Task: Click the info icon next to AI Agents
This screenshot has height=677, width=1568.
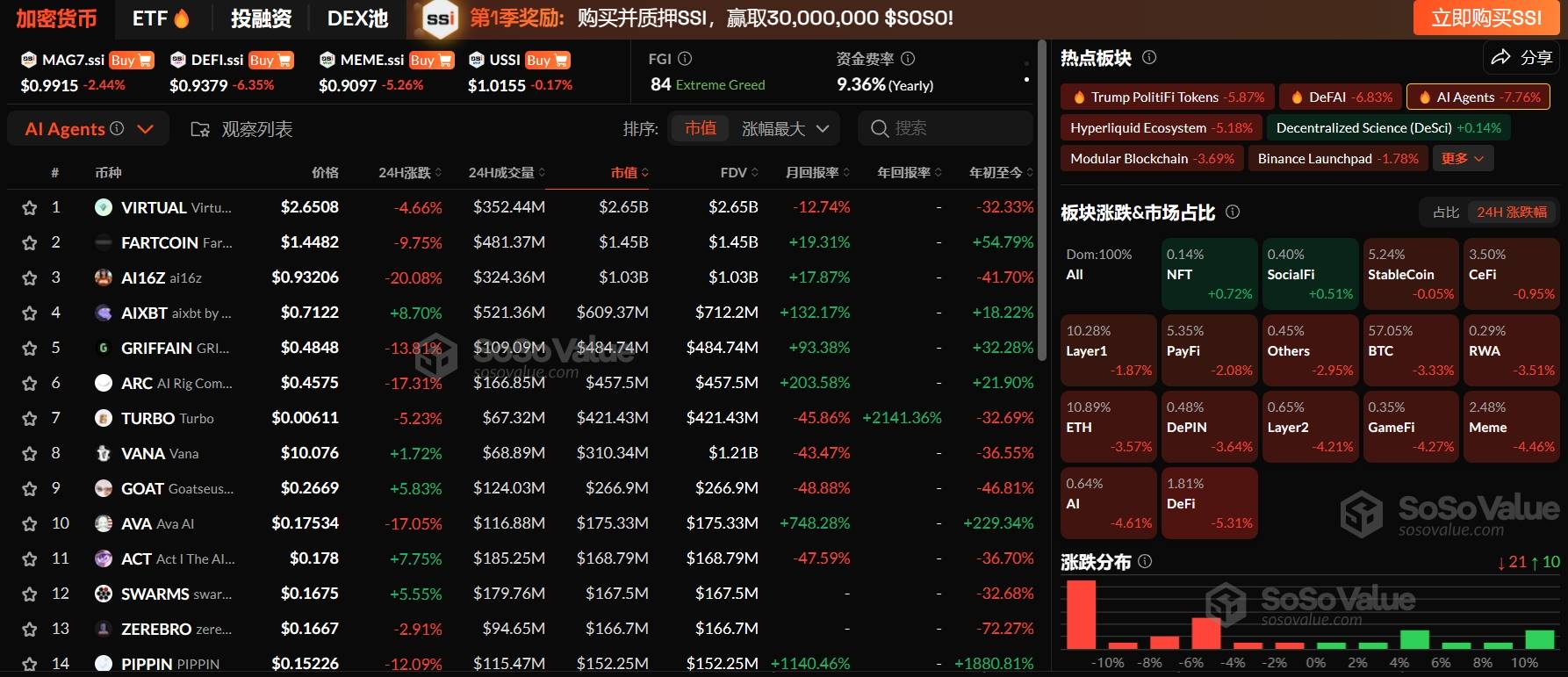Action: point(117,129)
